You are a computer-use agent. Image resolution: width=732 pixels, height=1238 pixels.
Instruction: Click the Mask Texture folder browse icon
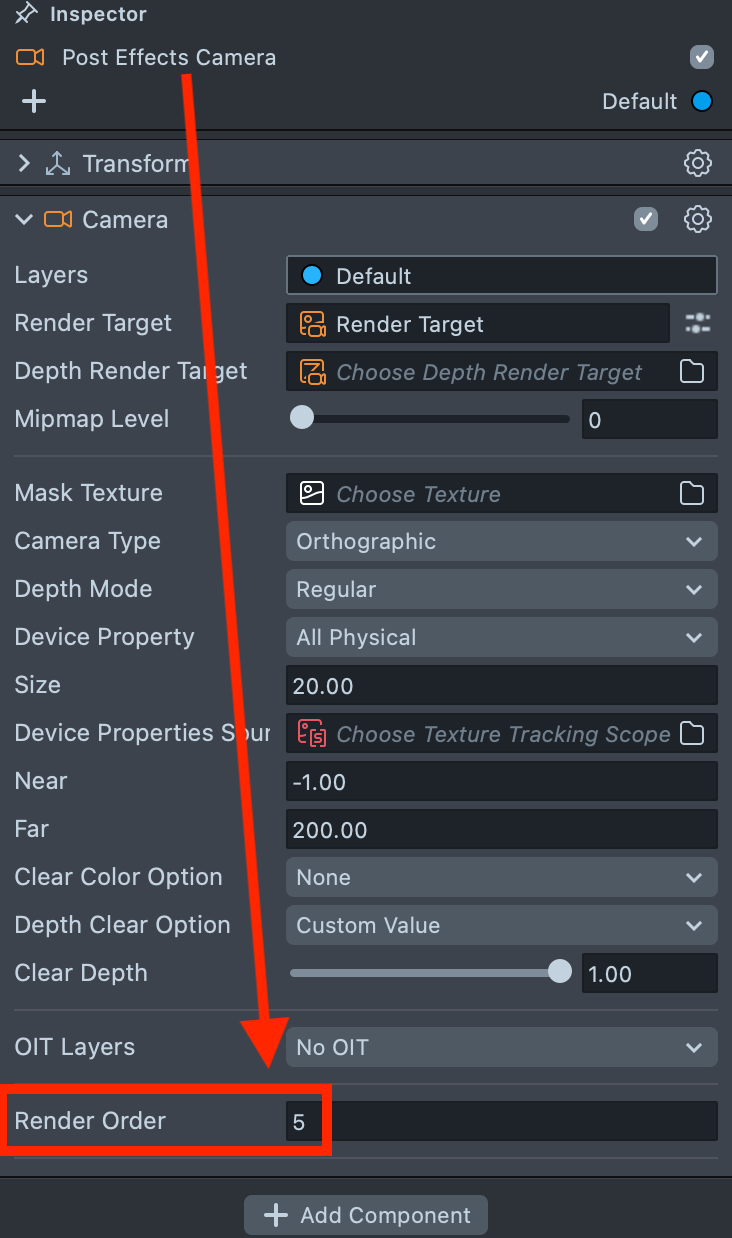(x=692, y=493)
